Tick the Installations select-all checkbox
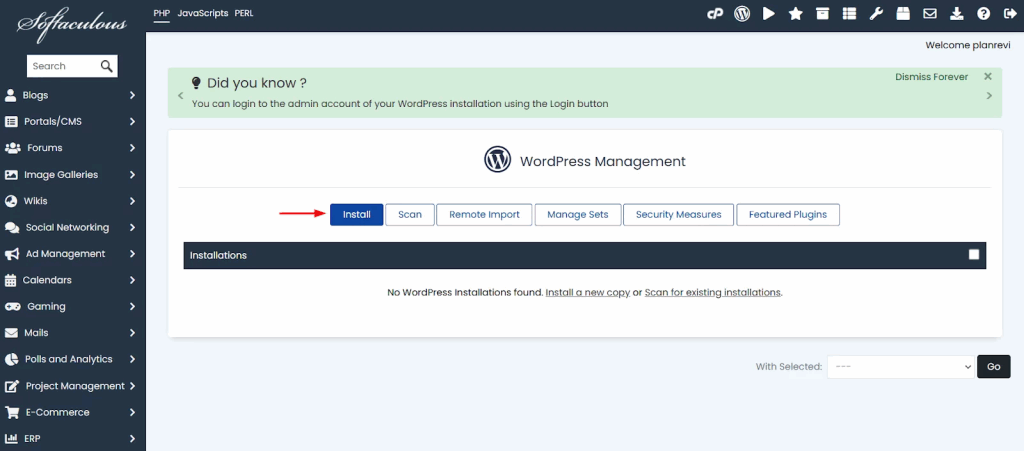The height and width of the screenshot is (451, 1024). tap(974, 255)
